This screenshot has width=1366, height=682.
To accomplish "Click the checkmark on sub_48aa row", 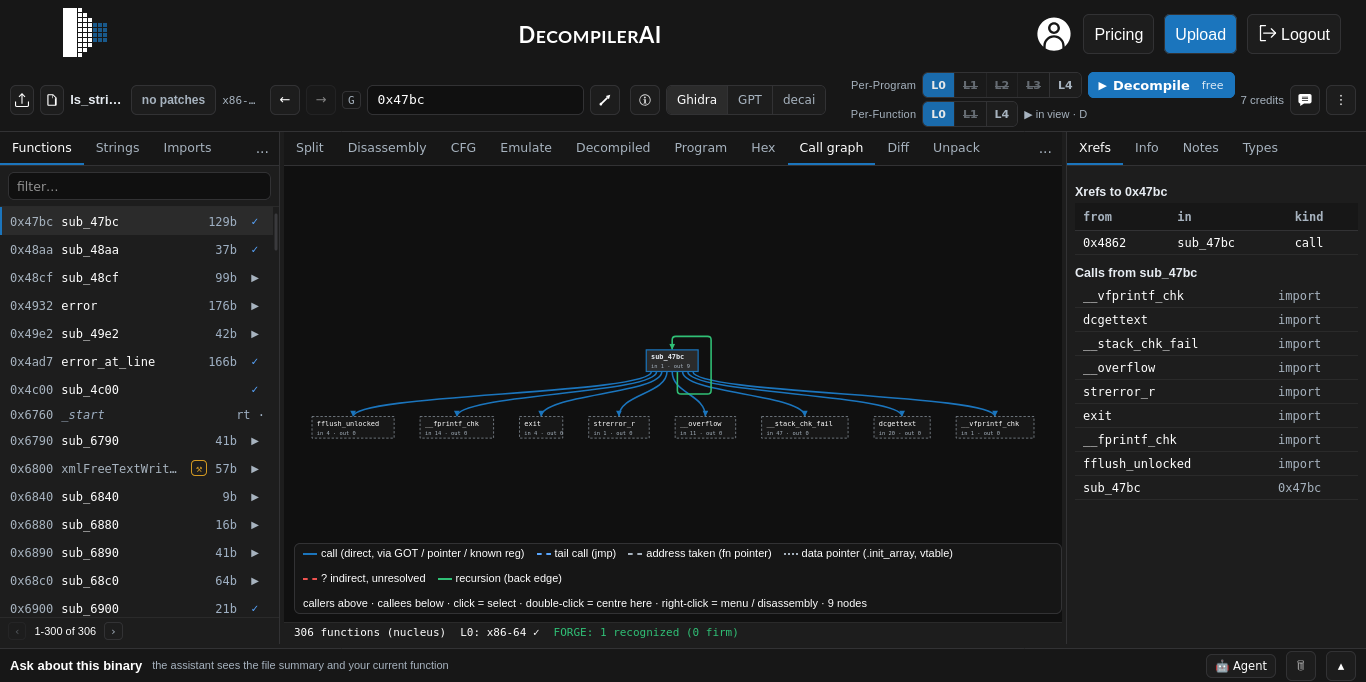I will click(255, 250).
